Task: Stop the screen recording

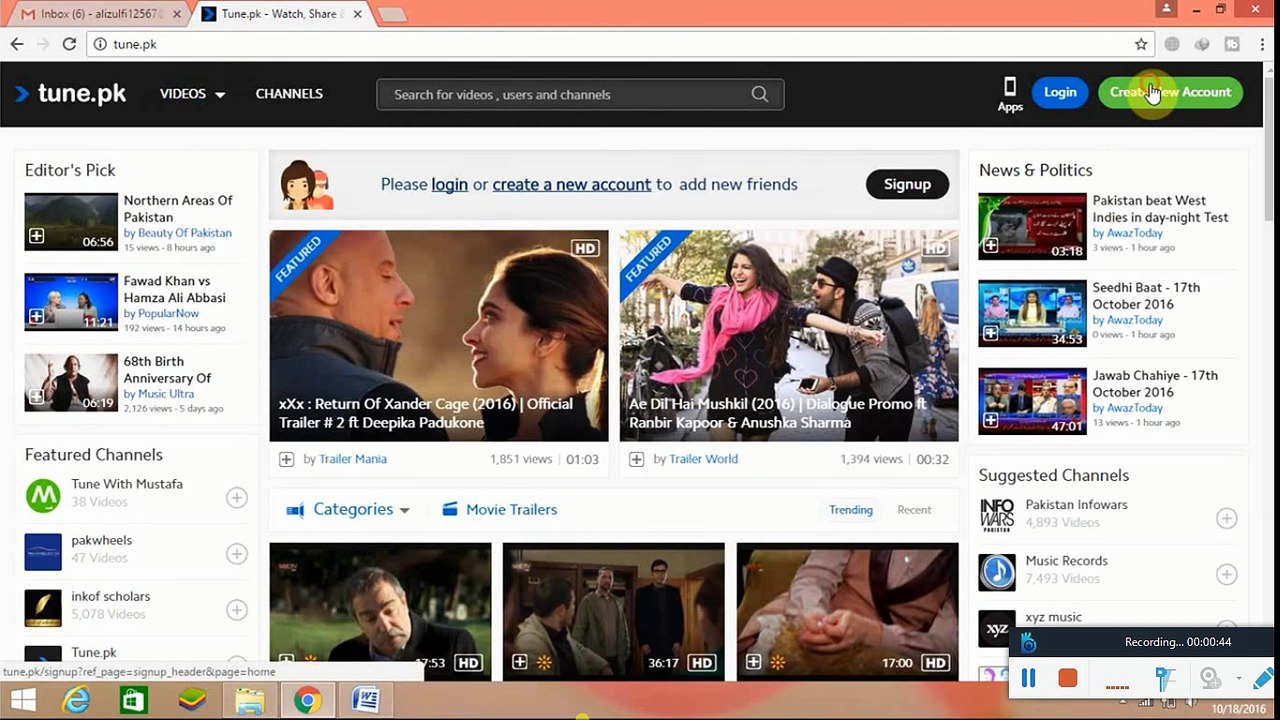Action: coord(1068,679)
